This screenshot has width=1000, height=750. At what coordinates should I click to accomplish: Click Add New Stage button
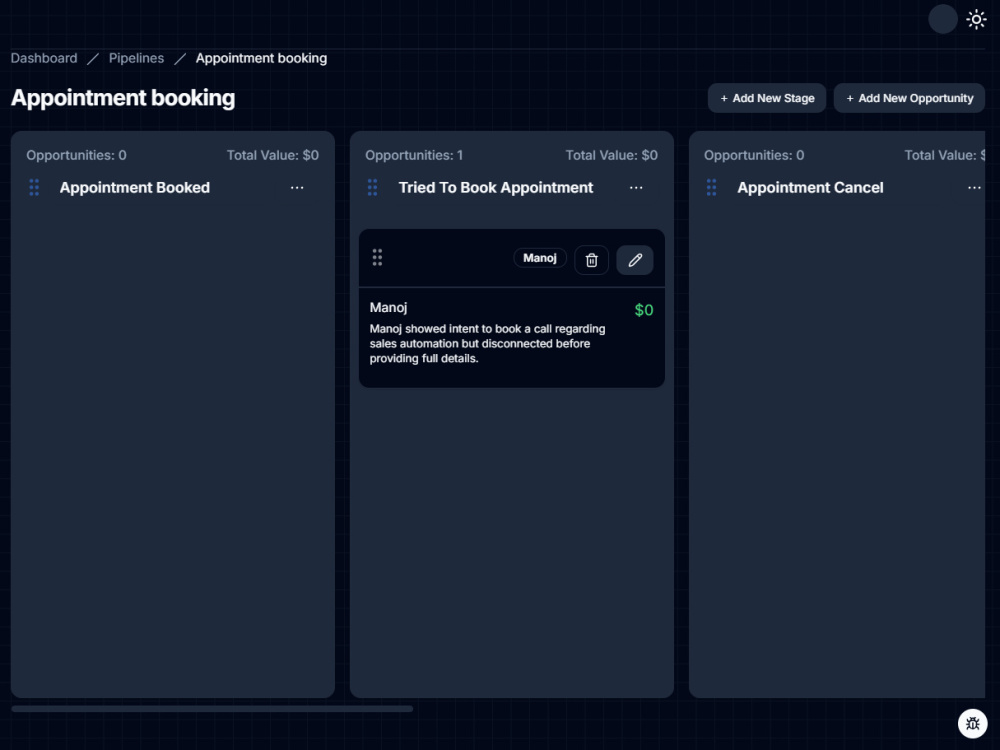pyautogui.click(x=767, y=98)
